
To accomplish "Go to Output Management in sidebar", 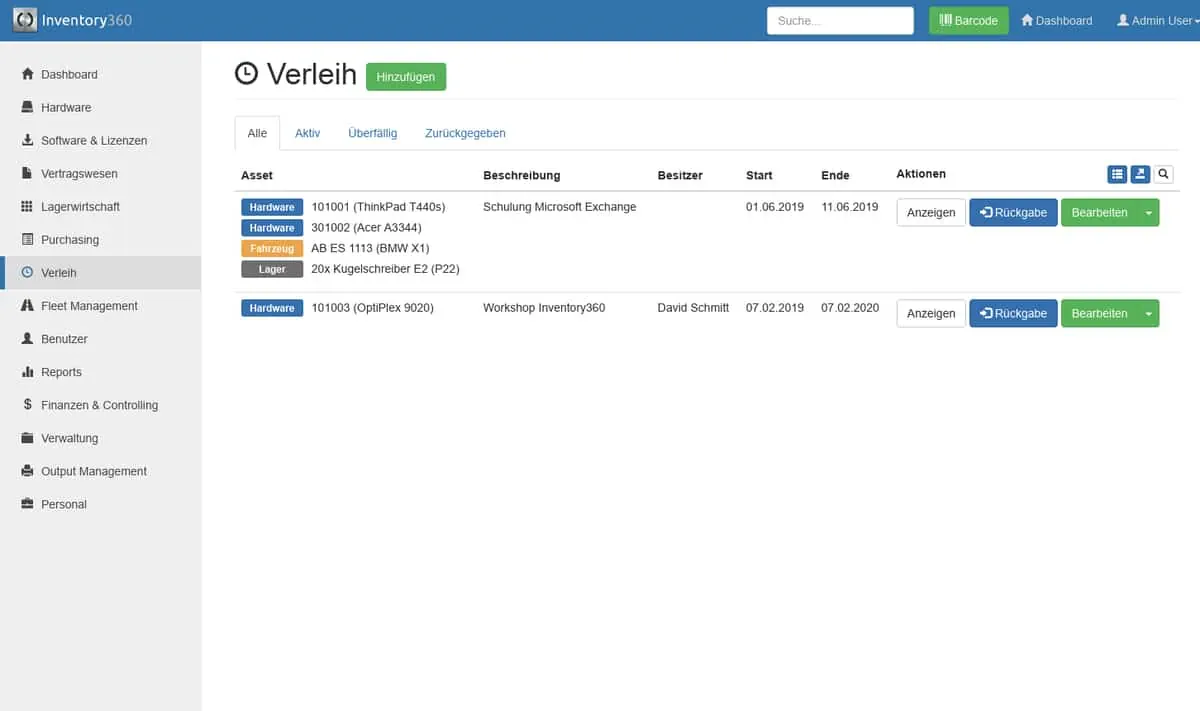I will coord(93,471).
